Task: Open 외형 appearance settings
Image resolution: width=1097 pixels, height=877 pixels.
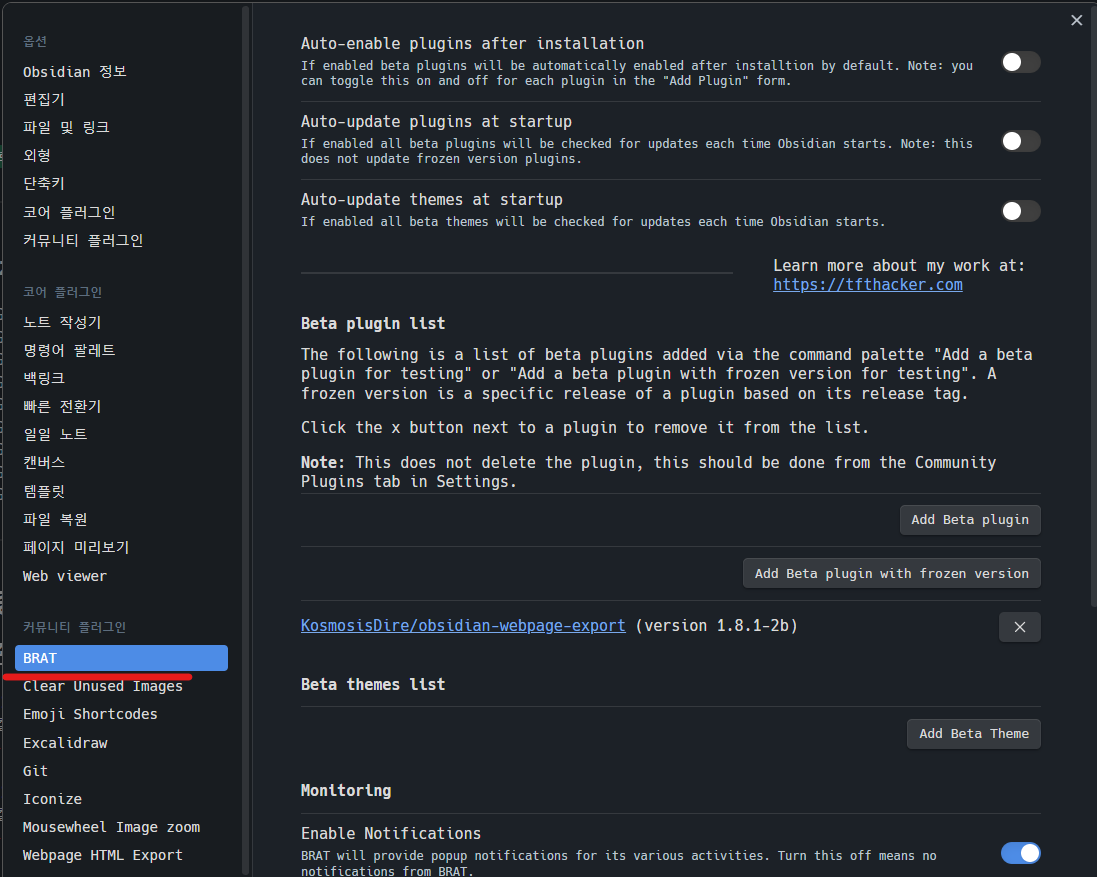Action: 121,155
